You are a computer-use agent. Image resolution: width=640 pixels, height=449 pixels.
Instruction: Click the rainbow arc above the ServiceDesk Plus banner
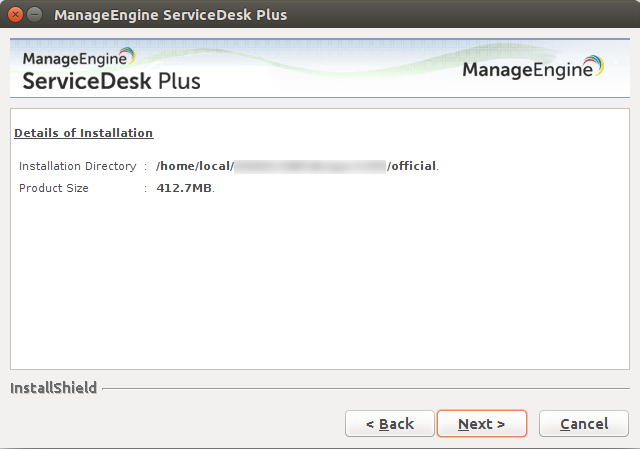click(x=126, y=56)
